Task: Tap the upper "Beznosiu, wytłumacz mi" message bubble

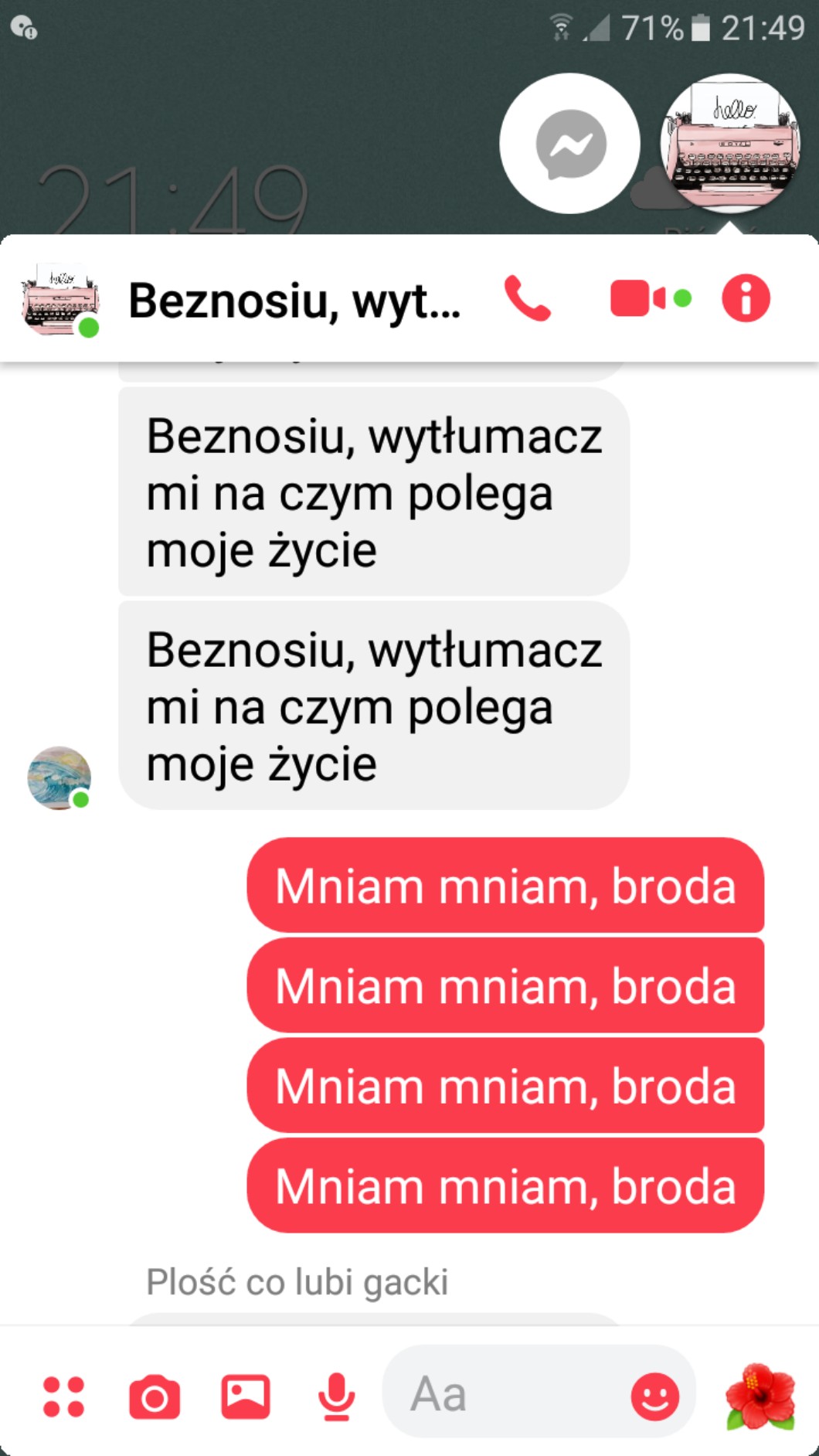Action: [374, 492]
